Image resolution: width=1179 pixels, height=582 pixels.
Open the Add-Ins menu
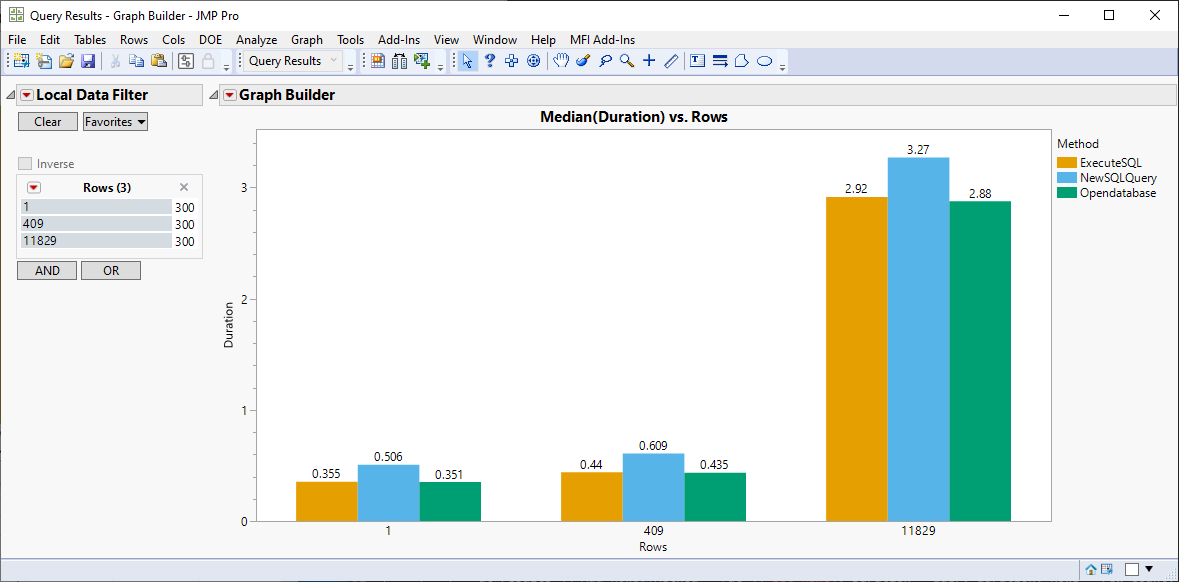399,40
